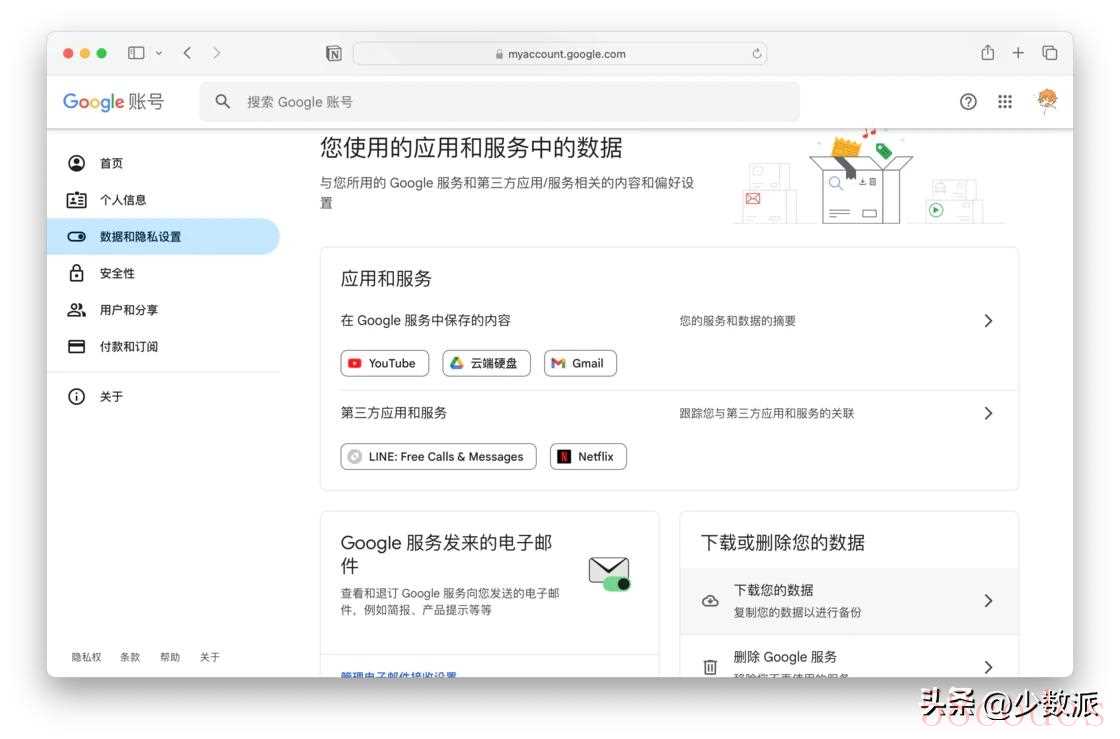Click the trash icon beside 删除 Google 服务
Viewport: 1120px width, 739px height.
tap(710, 667)
